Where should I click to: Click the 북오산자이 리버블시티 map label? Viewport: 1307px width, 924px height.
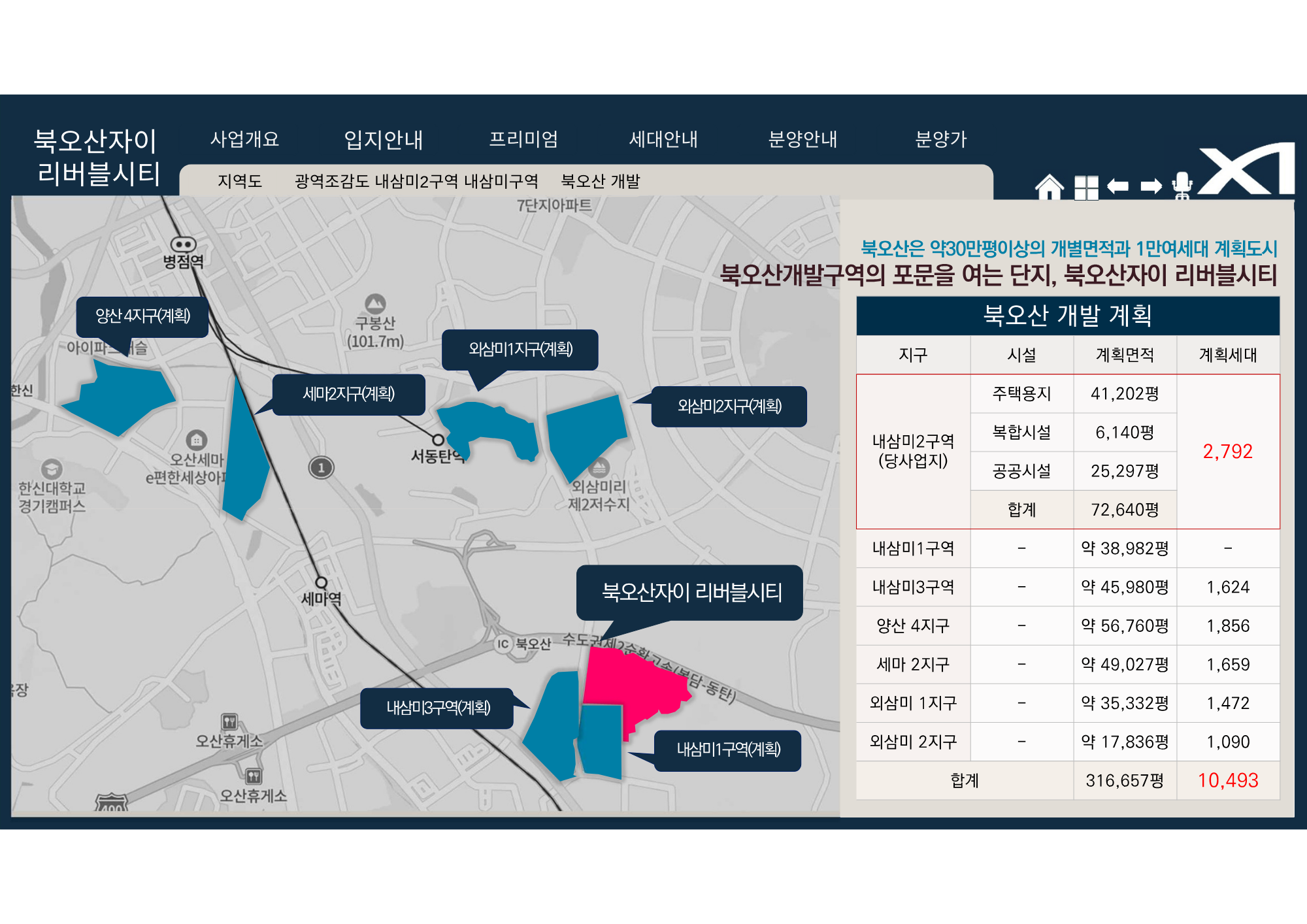pyautogui.click(x=690, y=592)
